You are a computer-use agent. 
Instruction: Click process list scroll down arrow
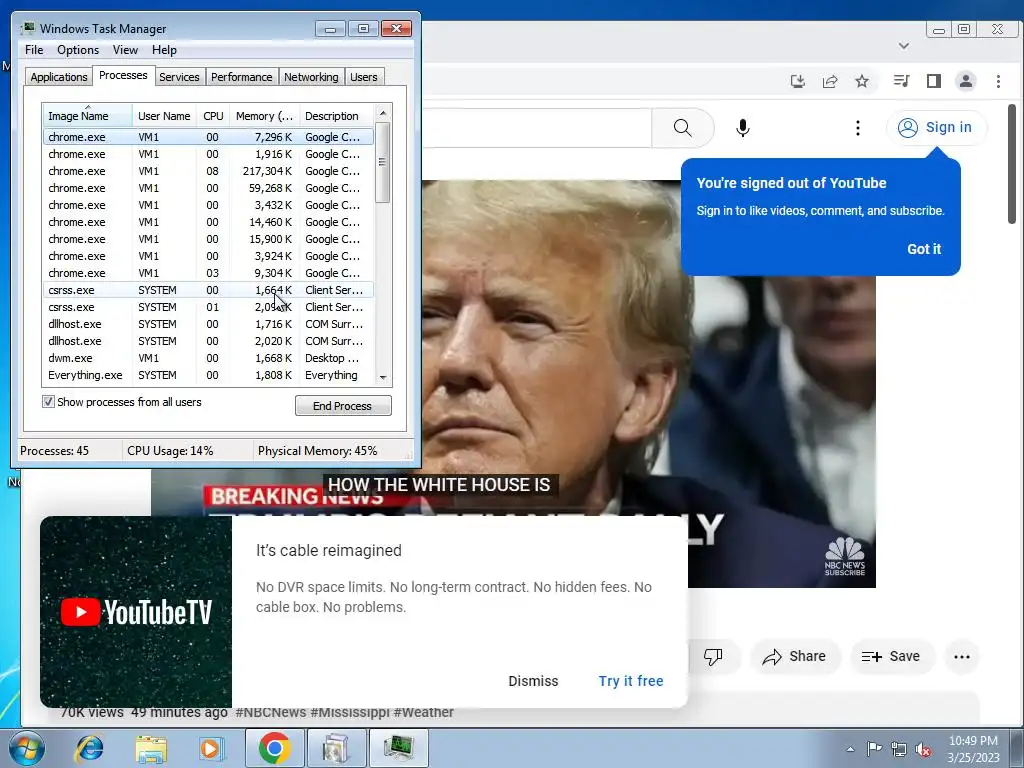383,377
